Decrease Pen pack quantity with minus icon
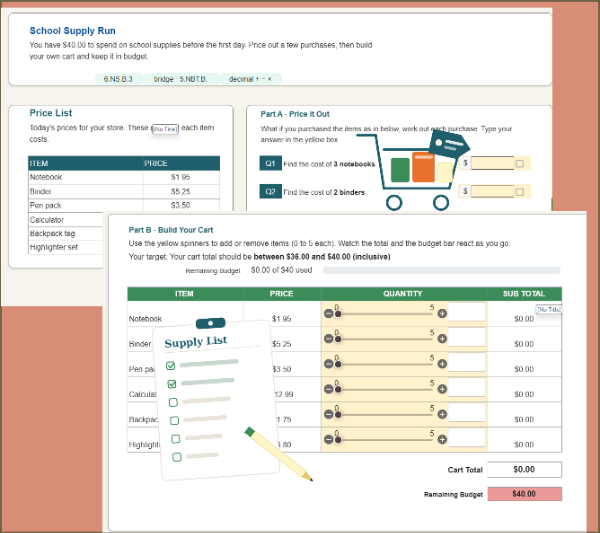The height and width of the screenshot is (533, 600). coord(328,363)
